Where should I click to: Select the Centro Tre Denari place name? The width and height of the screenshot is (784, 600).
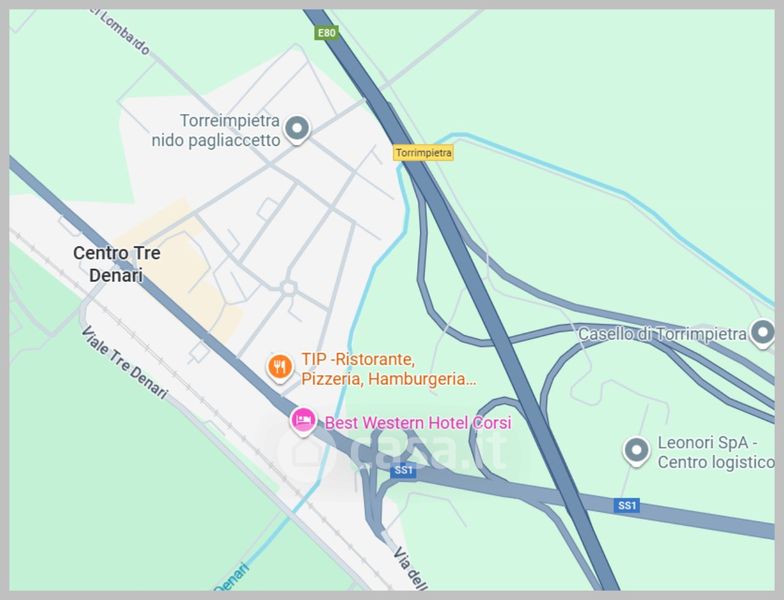(x=116, y=264)
